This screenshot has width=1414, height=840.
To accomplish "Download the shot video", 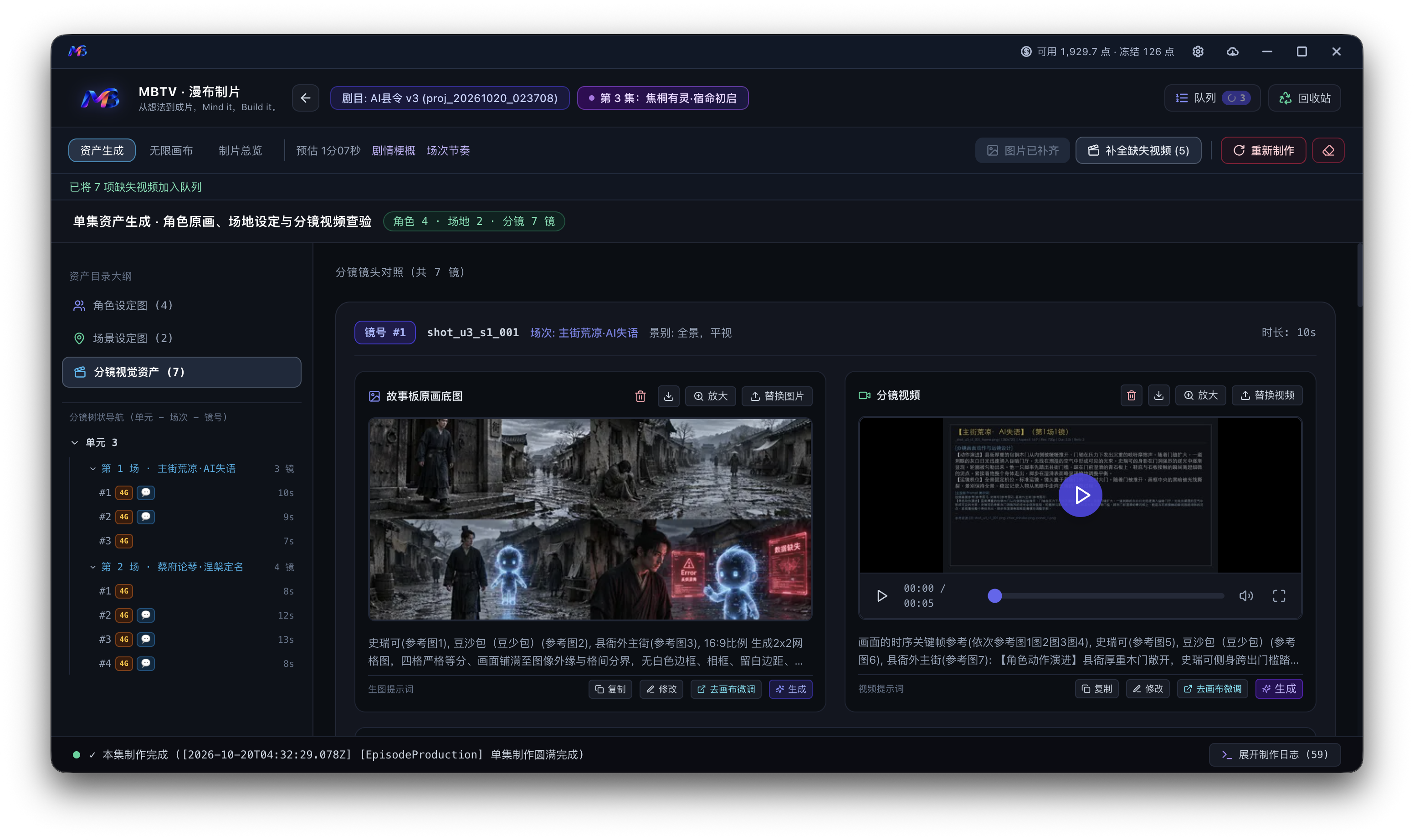I will coord(1159,396).
